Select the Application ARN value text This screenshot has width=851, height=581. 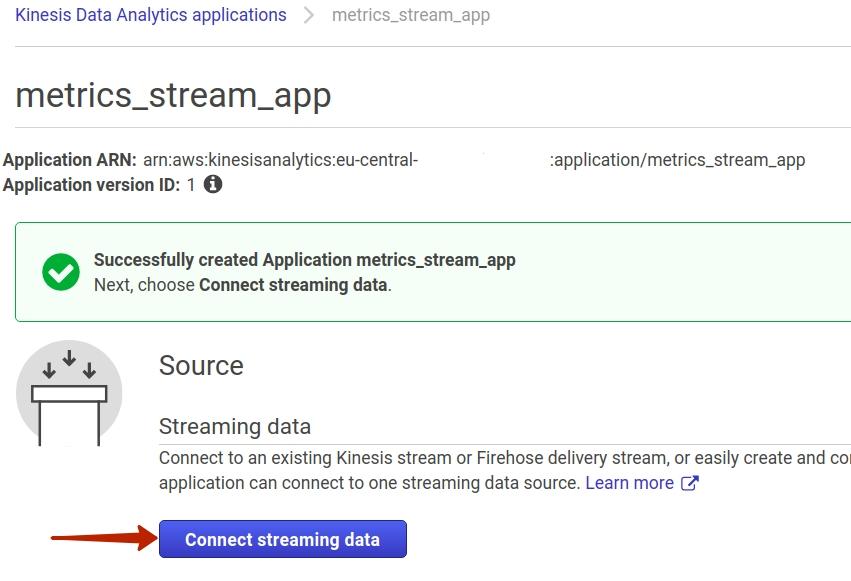474,160
